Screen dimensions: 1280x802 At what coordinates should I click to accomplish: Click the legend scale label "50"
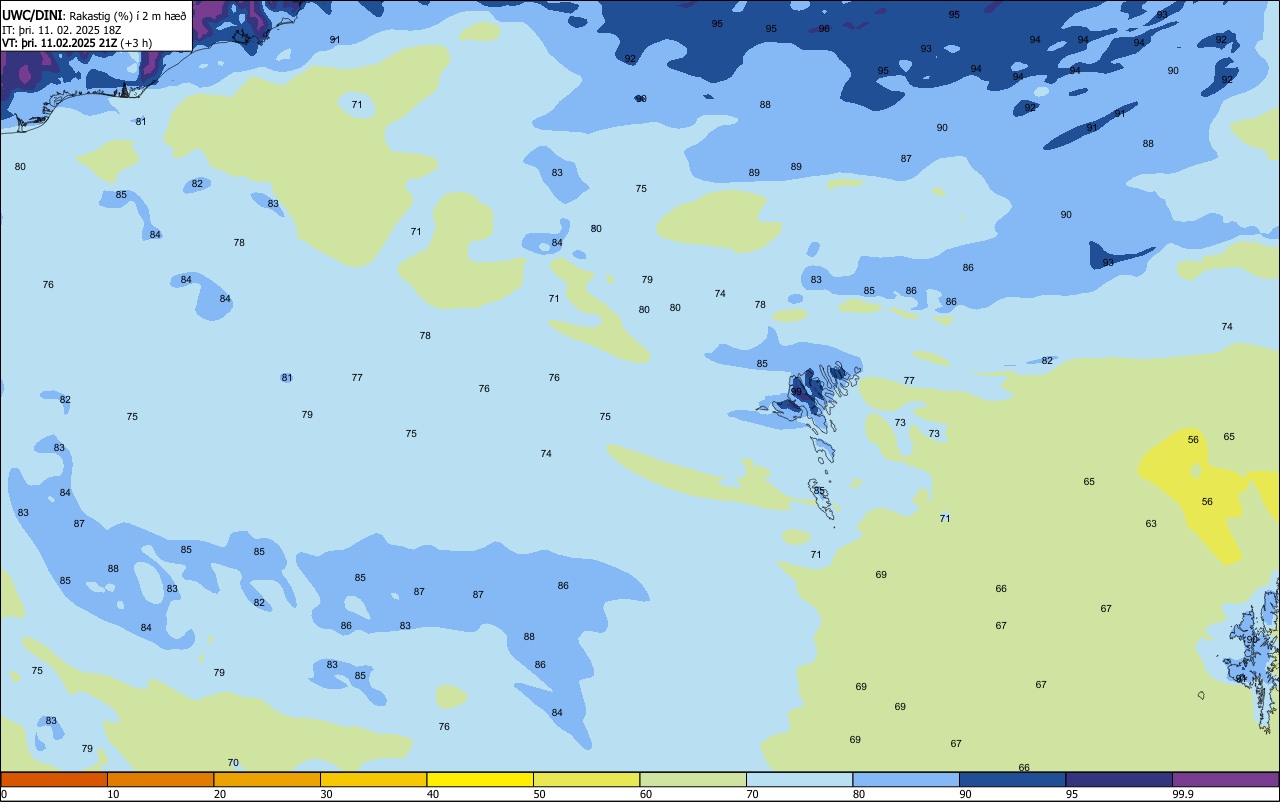[539, 794]
